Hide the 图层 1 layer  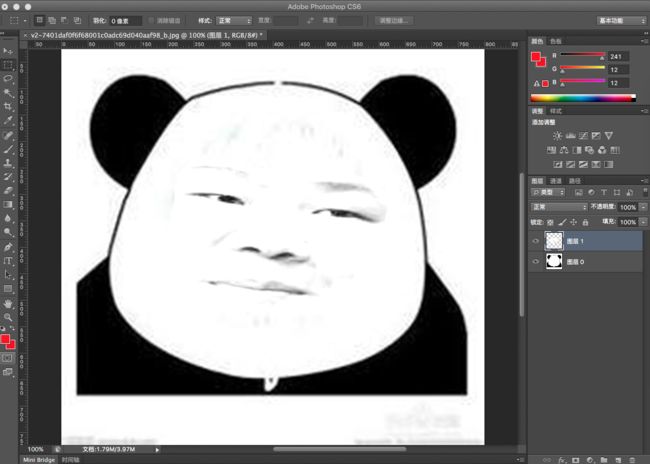[x=536, y=241]
